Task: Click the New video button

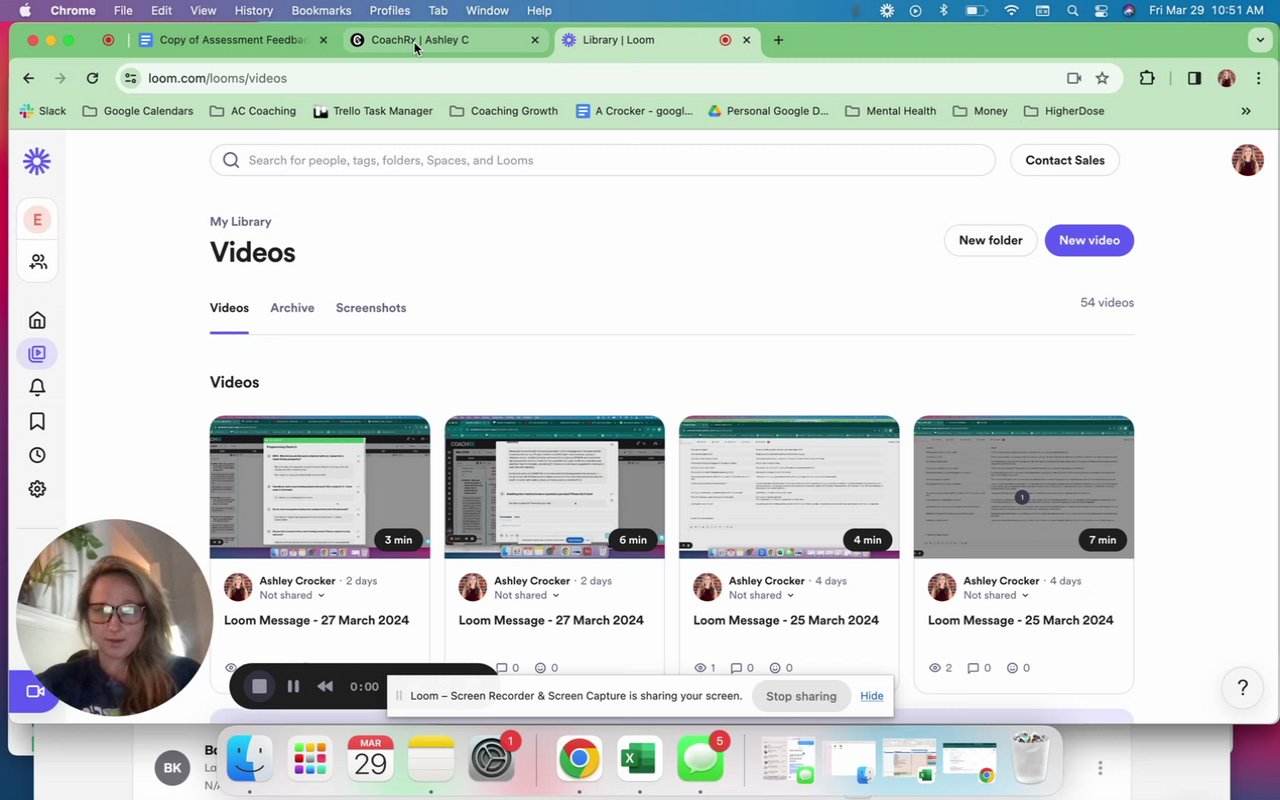Action: (1089, 240)
